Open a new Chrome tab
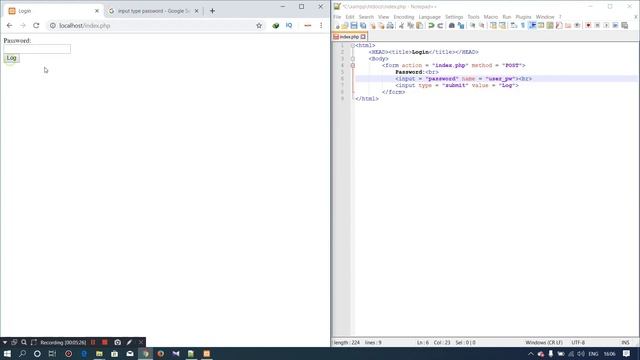This screenshot has height=360, width=640. point(212,11)
